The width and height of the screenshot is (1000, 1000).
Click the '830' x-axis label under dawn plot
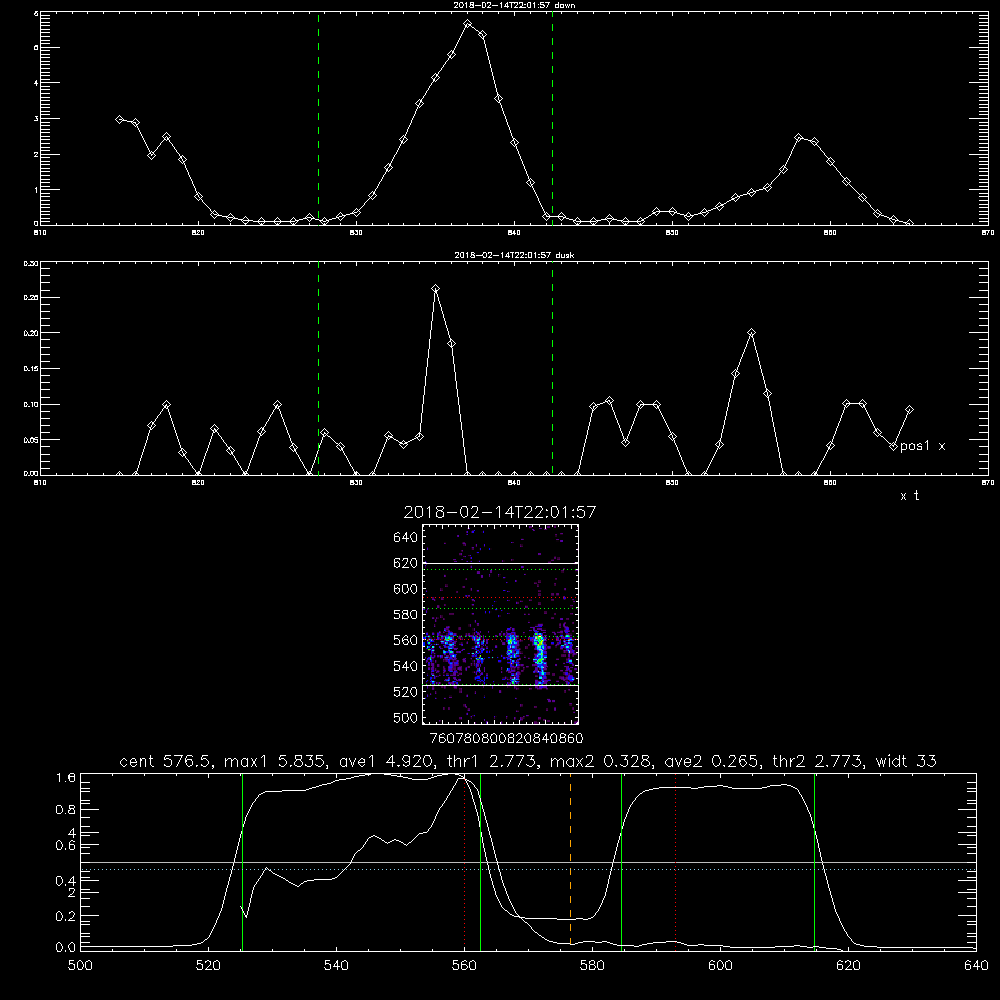tap(356, 233)
